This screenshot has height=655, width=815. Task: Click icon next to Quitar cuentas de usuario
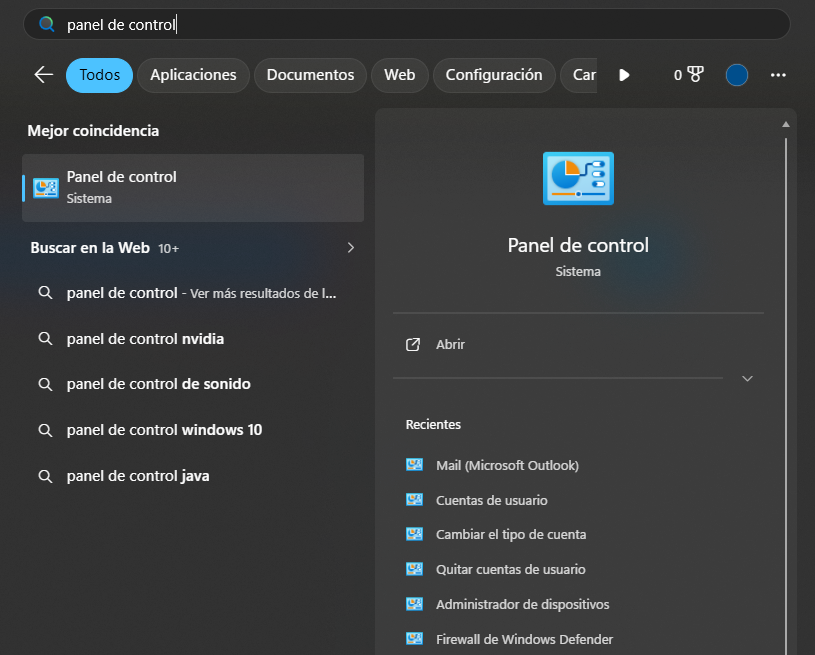pos(414,569)
